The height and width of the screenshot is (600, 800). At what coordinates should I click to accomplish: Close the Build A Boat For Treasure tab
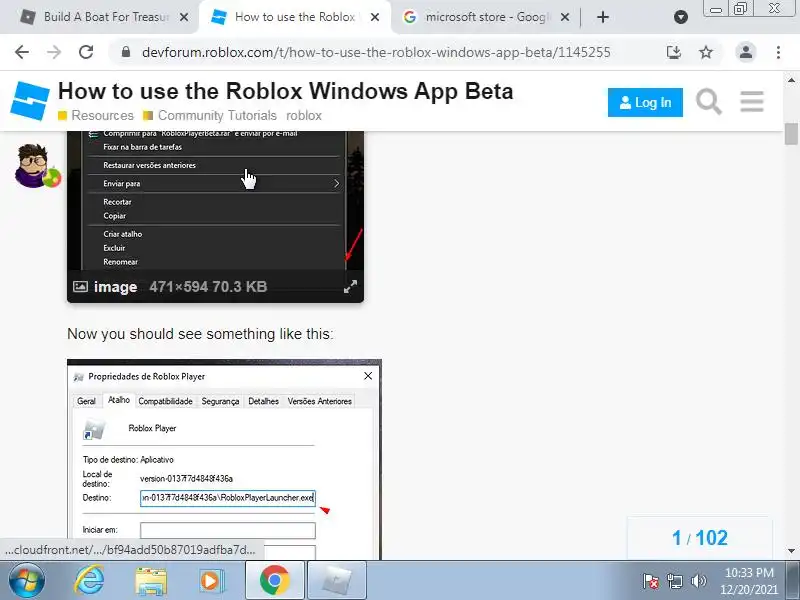coord(184,17)
